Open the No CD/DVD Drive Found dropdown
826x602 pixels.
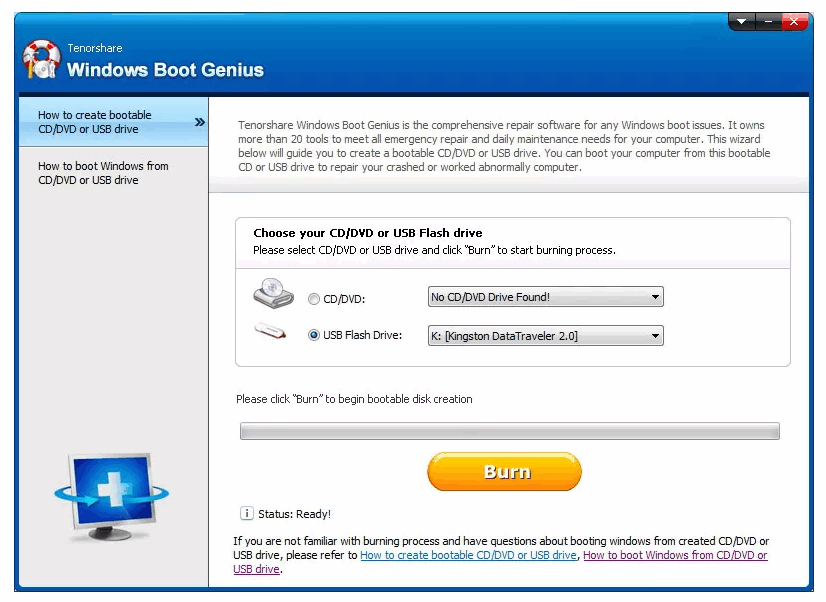pyautogui.click(x=545, y=297)
